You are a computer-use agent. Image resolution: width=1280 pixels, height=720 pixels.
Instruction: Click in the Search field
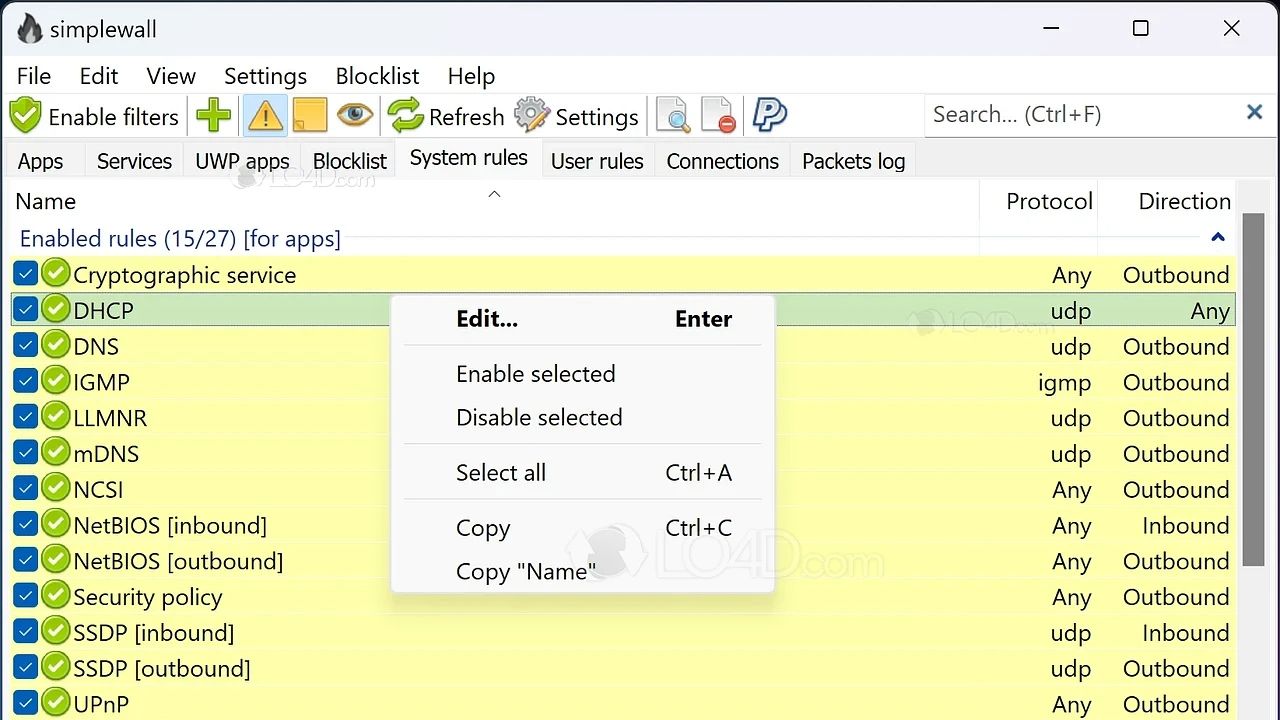(1082, 114)
